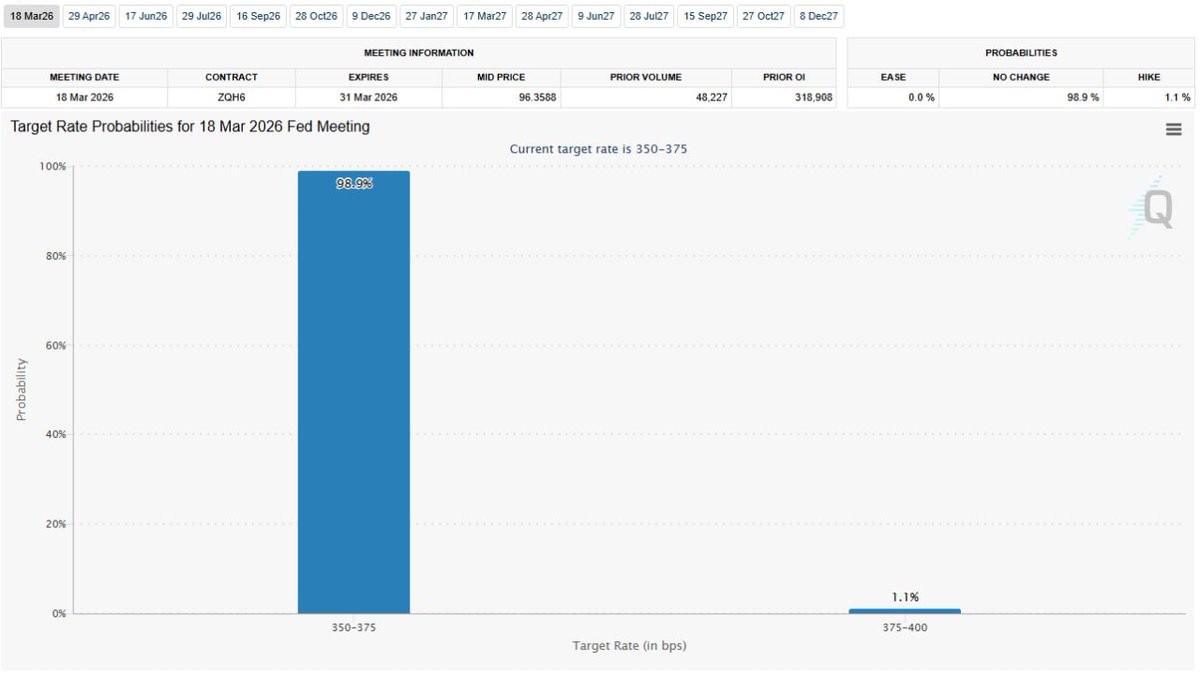Click the 31 Mar 2026 expiry cell

point(369,97)
